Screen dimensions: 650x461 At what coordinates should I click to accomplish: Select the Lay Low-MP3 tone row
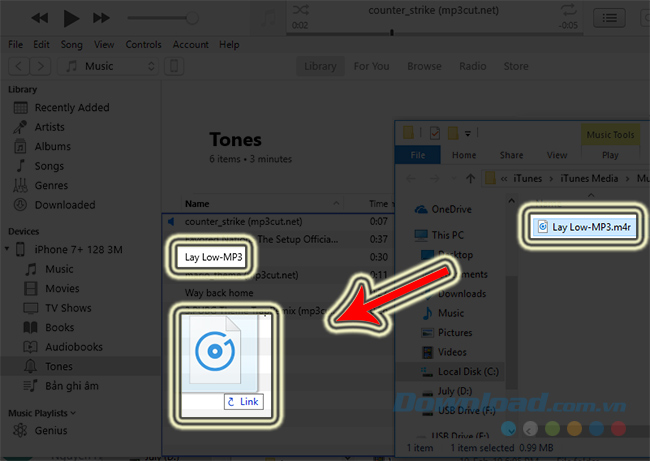278,257
